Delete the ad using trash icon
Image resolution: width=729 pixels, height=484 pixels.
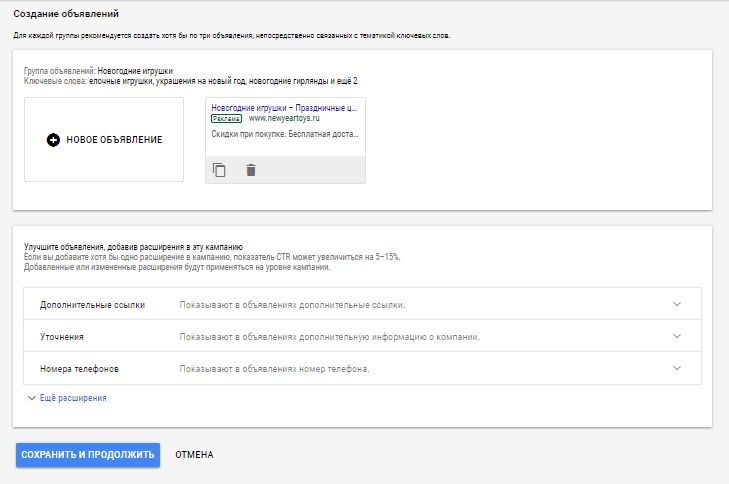coord(251,170)
